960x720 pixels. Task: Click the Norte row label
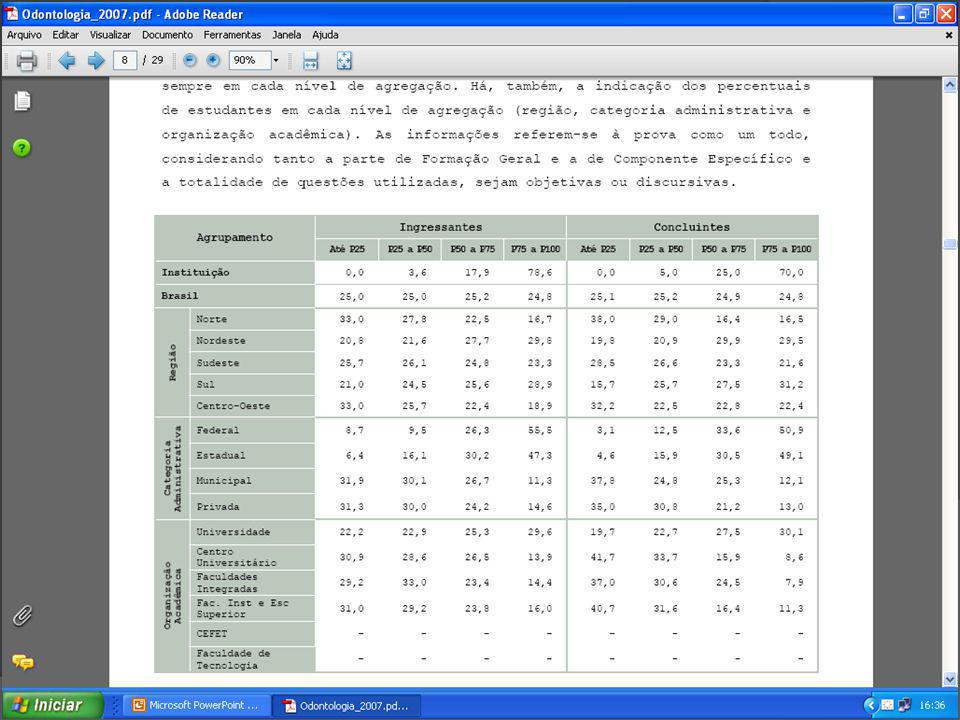click(211, 319)
